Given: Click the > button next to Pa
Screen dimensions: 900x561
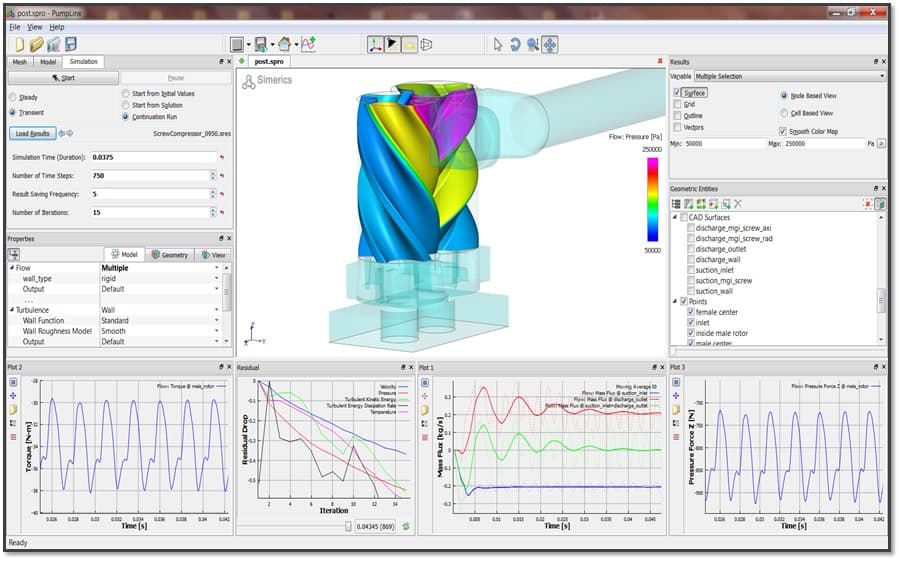Looking at the screenshot, I should tap(882, 144).
